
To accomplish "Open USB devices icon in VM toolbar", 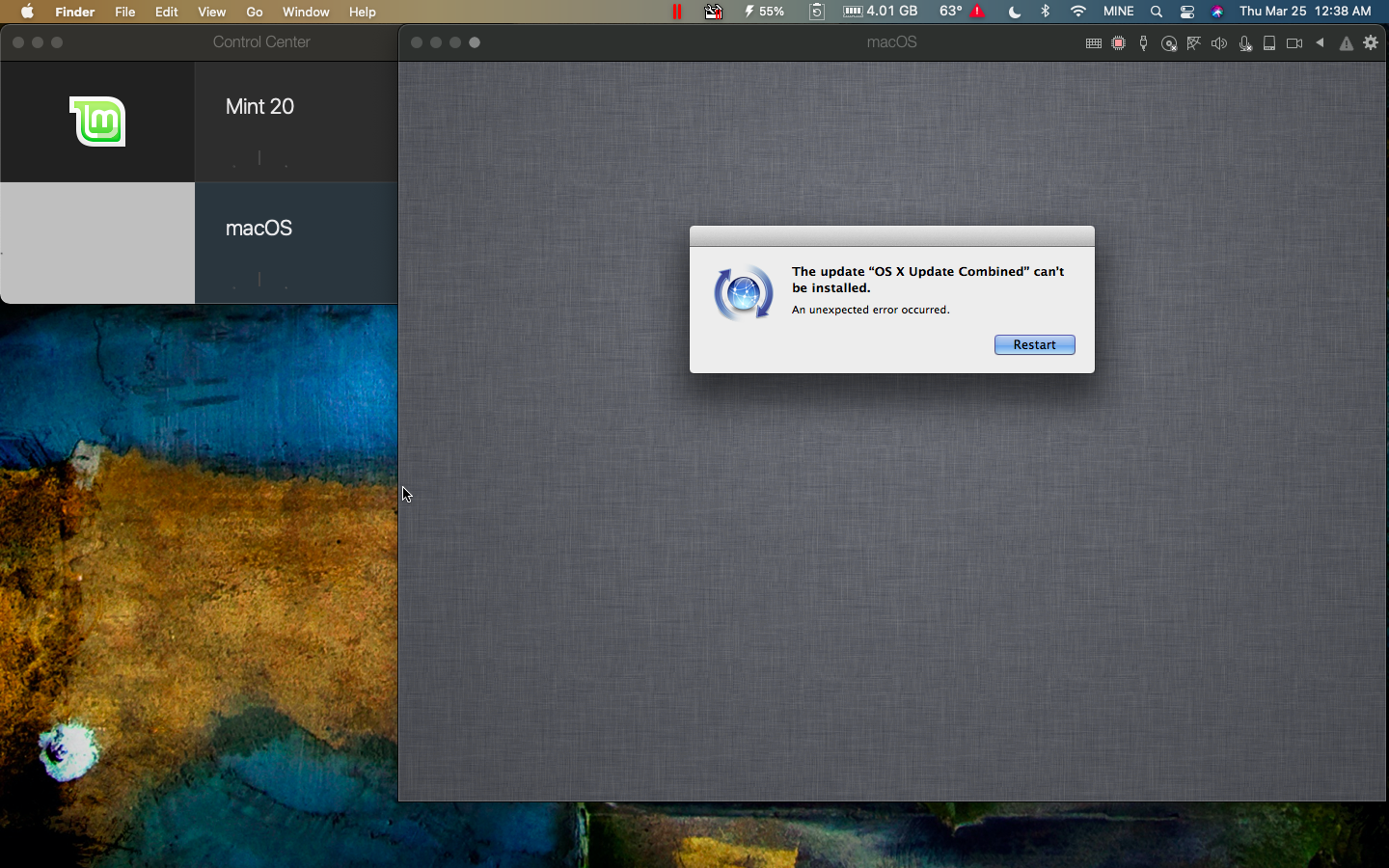I will coord(1144,43).
